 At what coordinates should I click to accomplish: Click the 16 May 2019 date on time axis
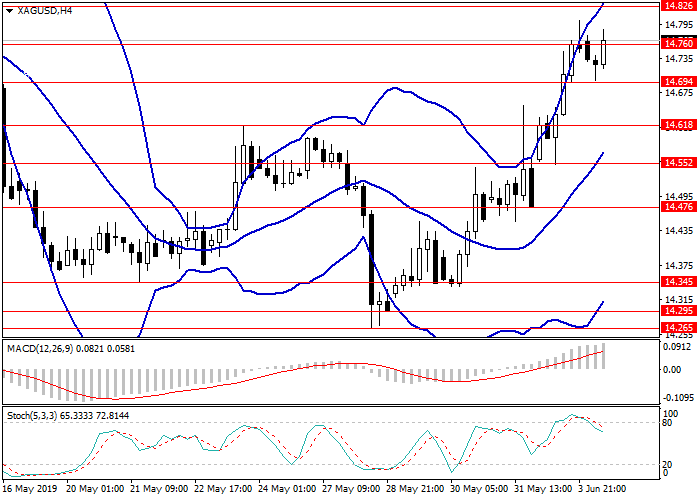27,490
